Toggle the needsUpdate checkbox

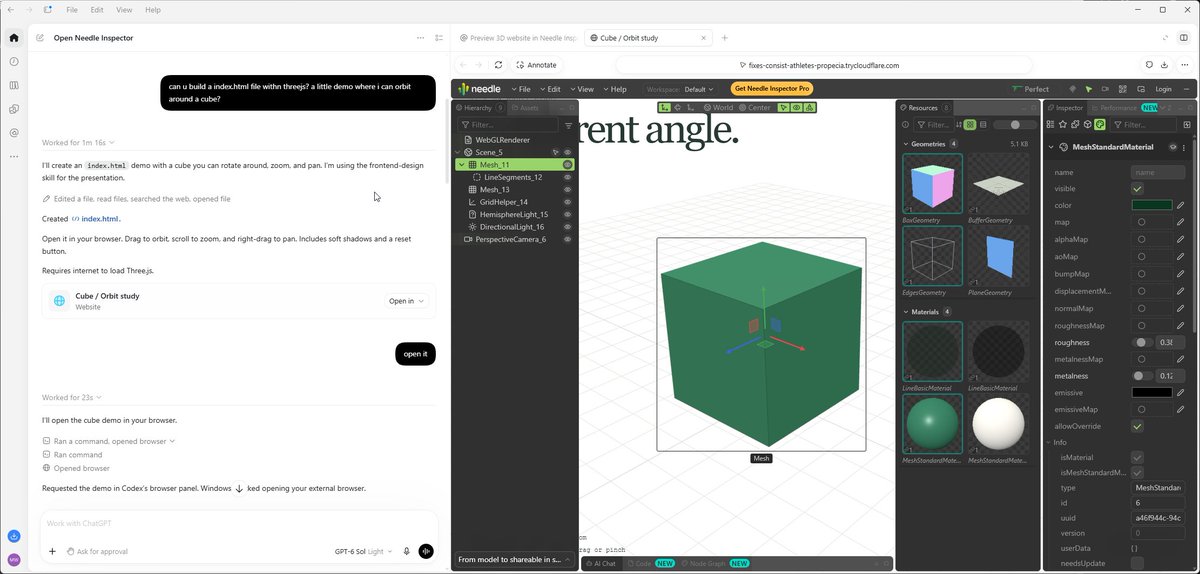pyautogui.click(x=1137, y=564)
